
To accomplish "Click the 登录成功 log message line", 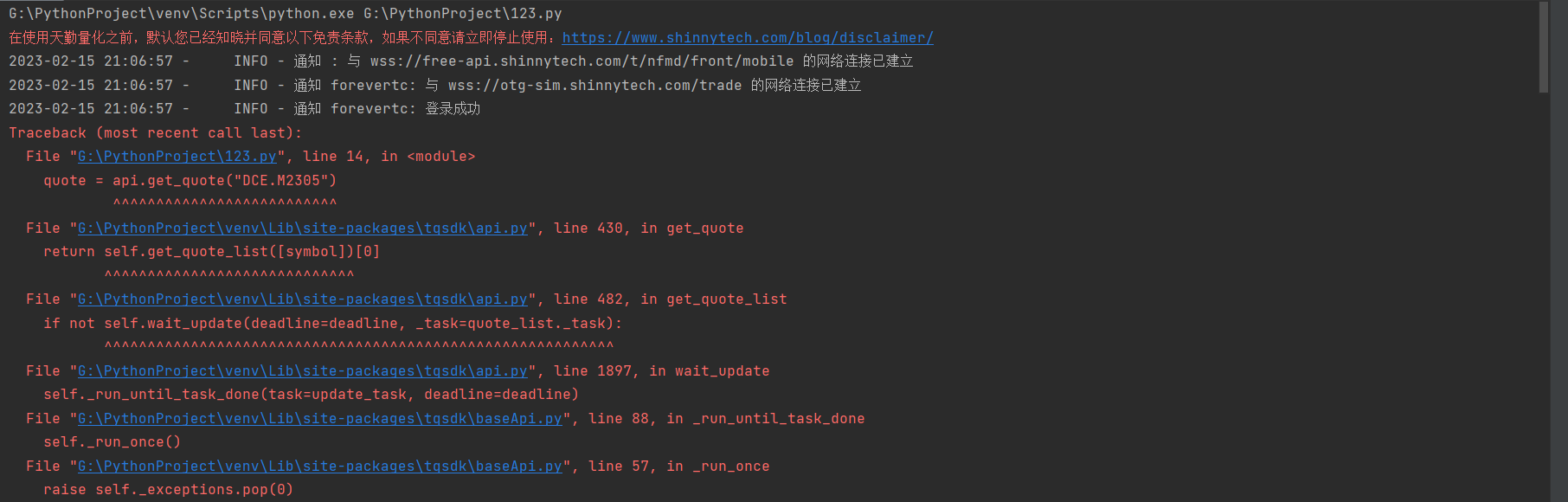I will coord(245,108).
